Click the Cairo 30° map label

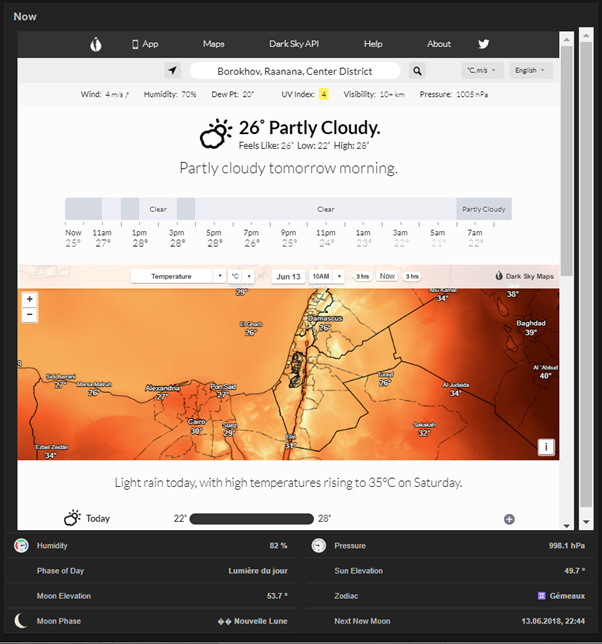pos(196,426)
